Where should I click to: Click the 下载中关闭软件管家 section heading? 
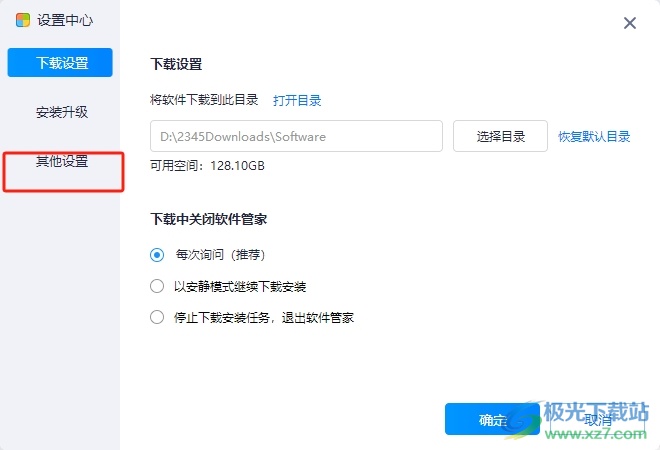tap(208, 218)
